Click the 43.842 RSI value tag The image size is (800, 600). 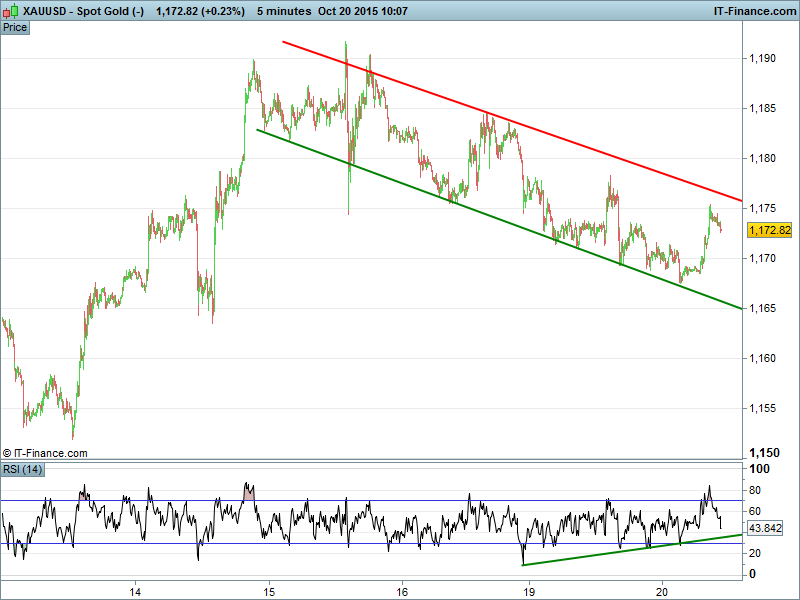tap(765, 527)
